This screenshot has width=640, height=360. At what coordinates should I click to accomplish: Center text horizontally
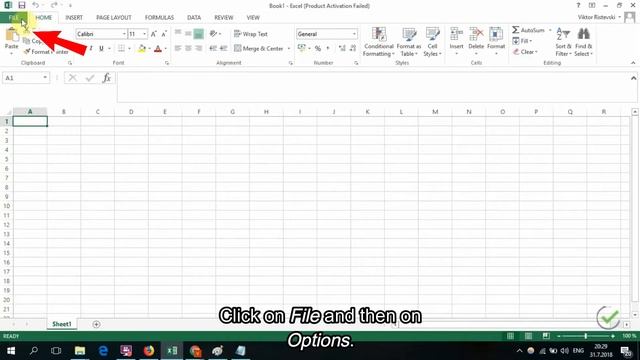[x=188, y=49]
